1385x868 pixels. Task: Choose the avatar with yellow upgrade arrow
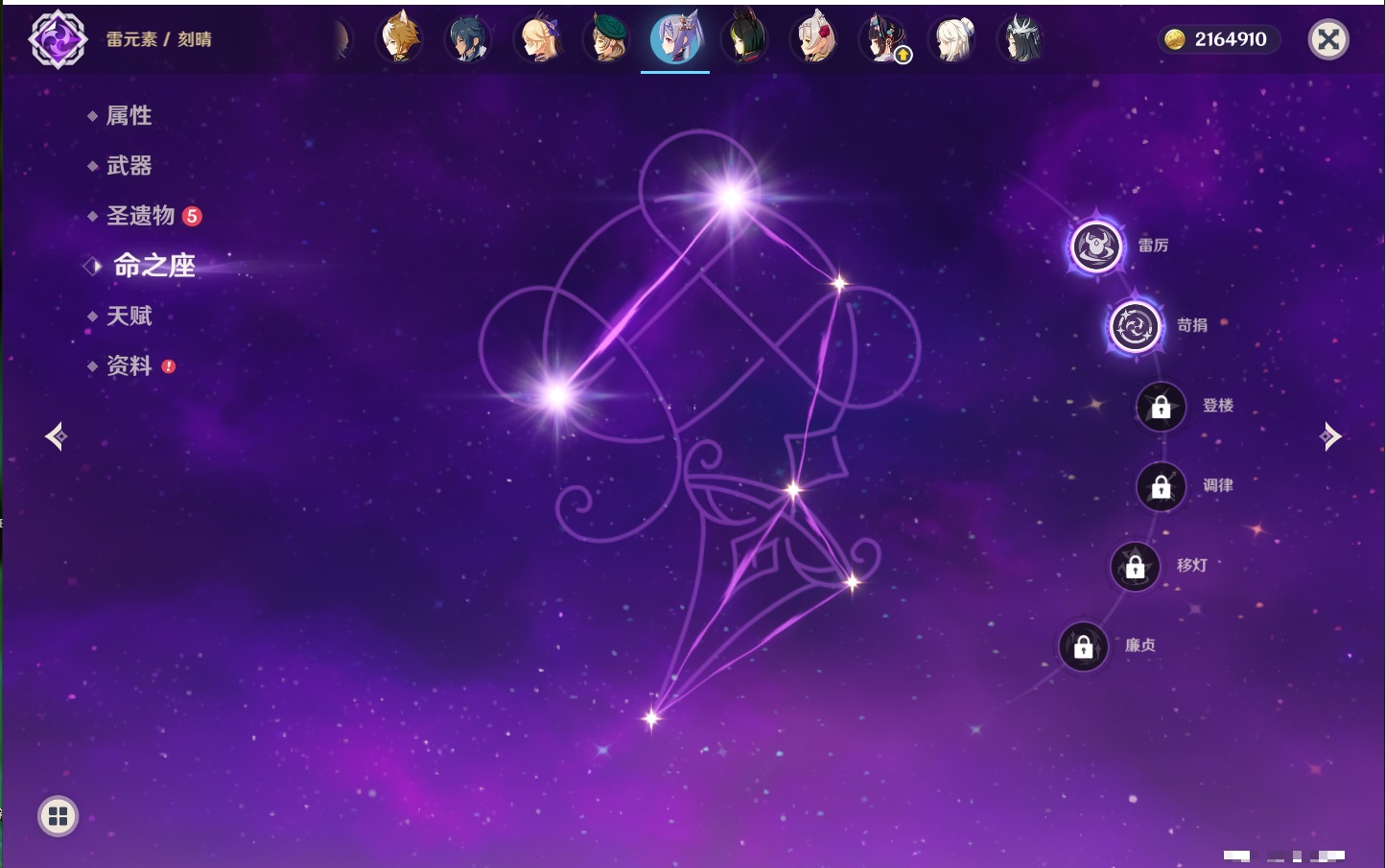pyautogui.click(x=884, y=39)
